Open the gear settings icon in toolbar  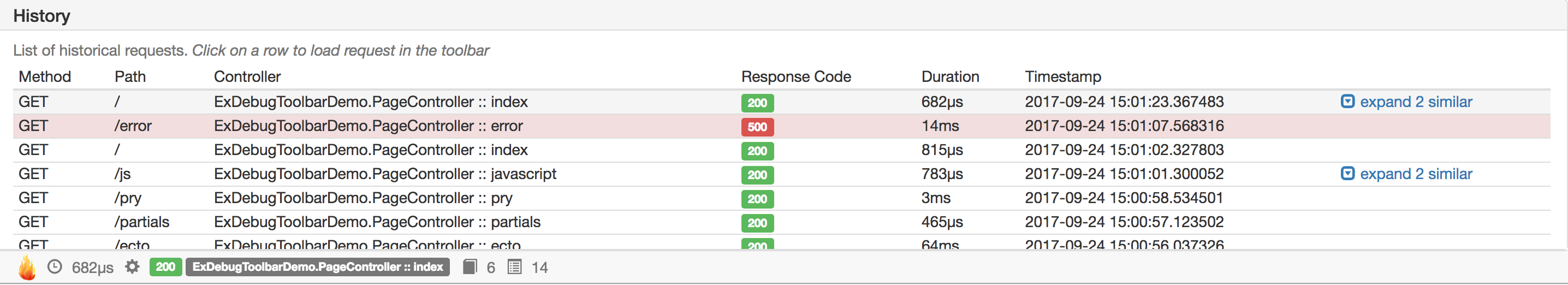[132, 267]
